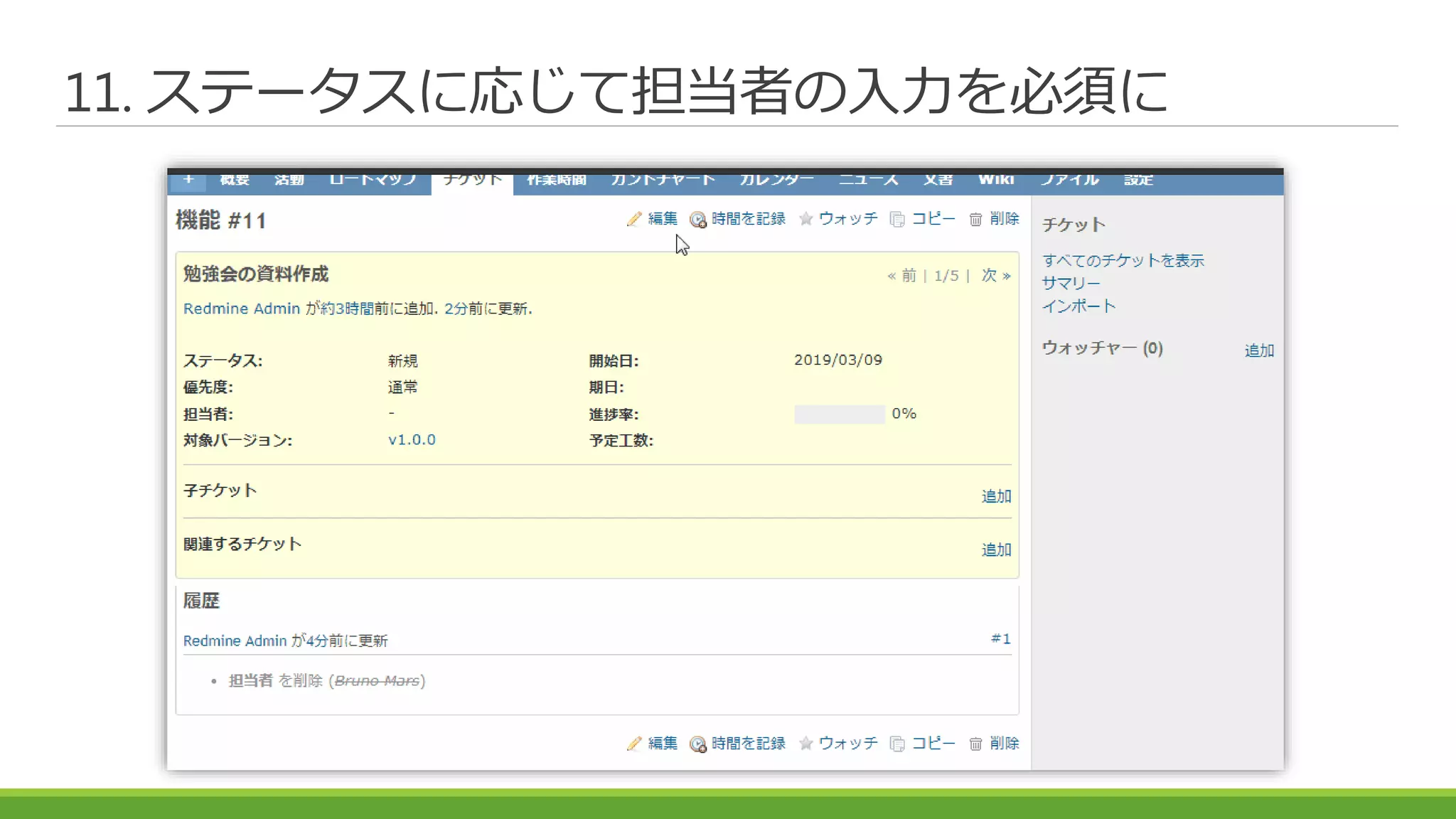The width and height of the screenshot is (1456, 819).
Task: Open the ロードマップ tab
Action: pyautogui.click(x=373, y=181)
